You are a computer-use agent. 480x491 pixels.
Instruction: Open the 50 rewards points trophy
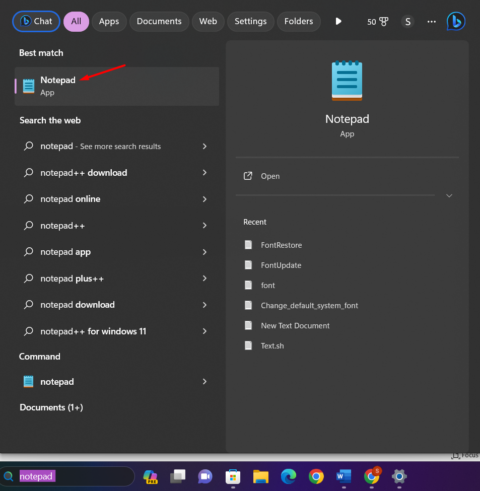coord(378,22)
